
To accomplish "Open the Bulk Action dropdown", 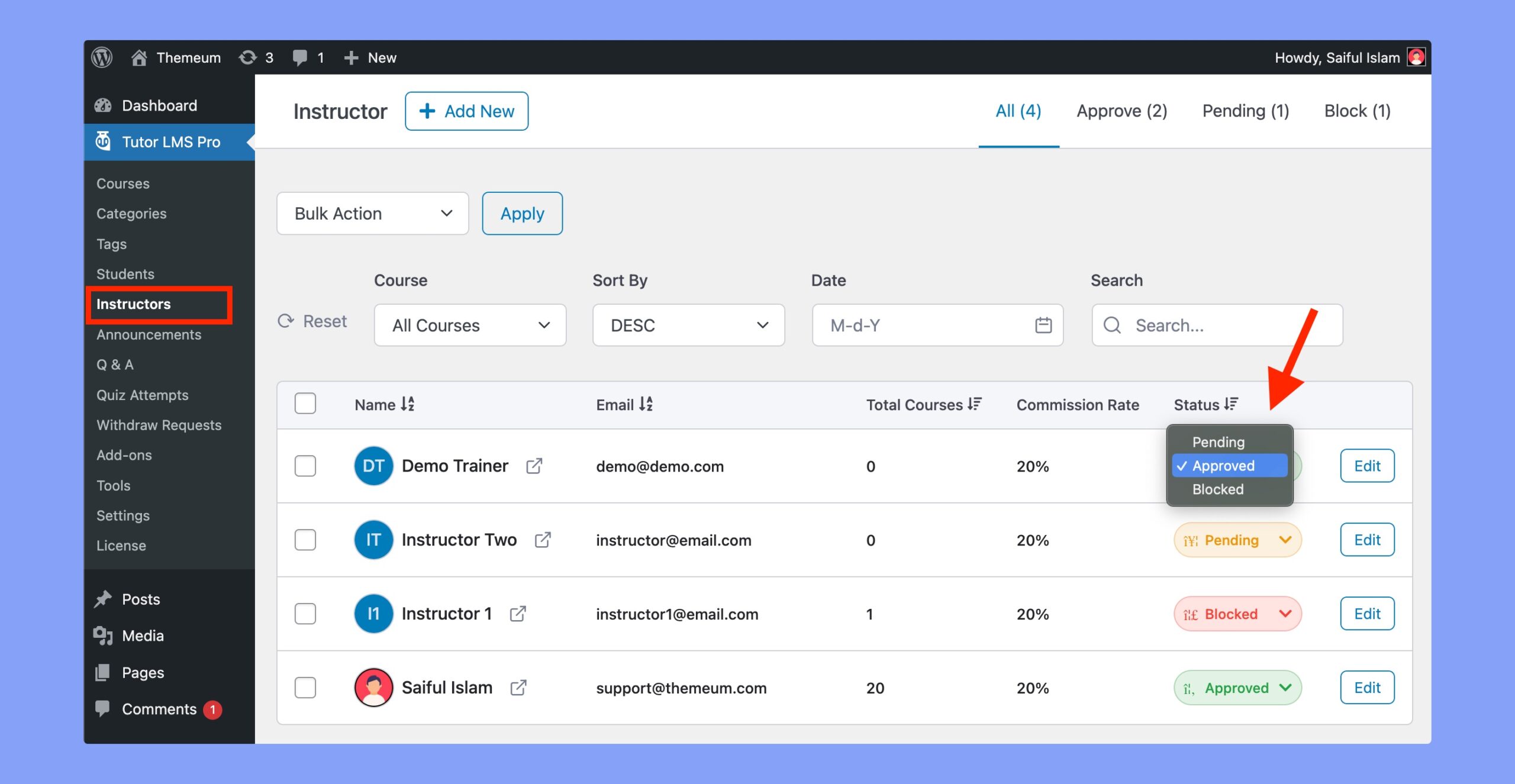I will [x=373, y=214].
